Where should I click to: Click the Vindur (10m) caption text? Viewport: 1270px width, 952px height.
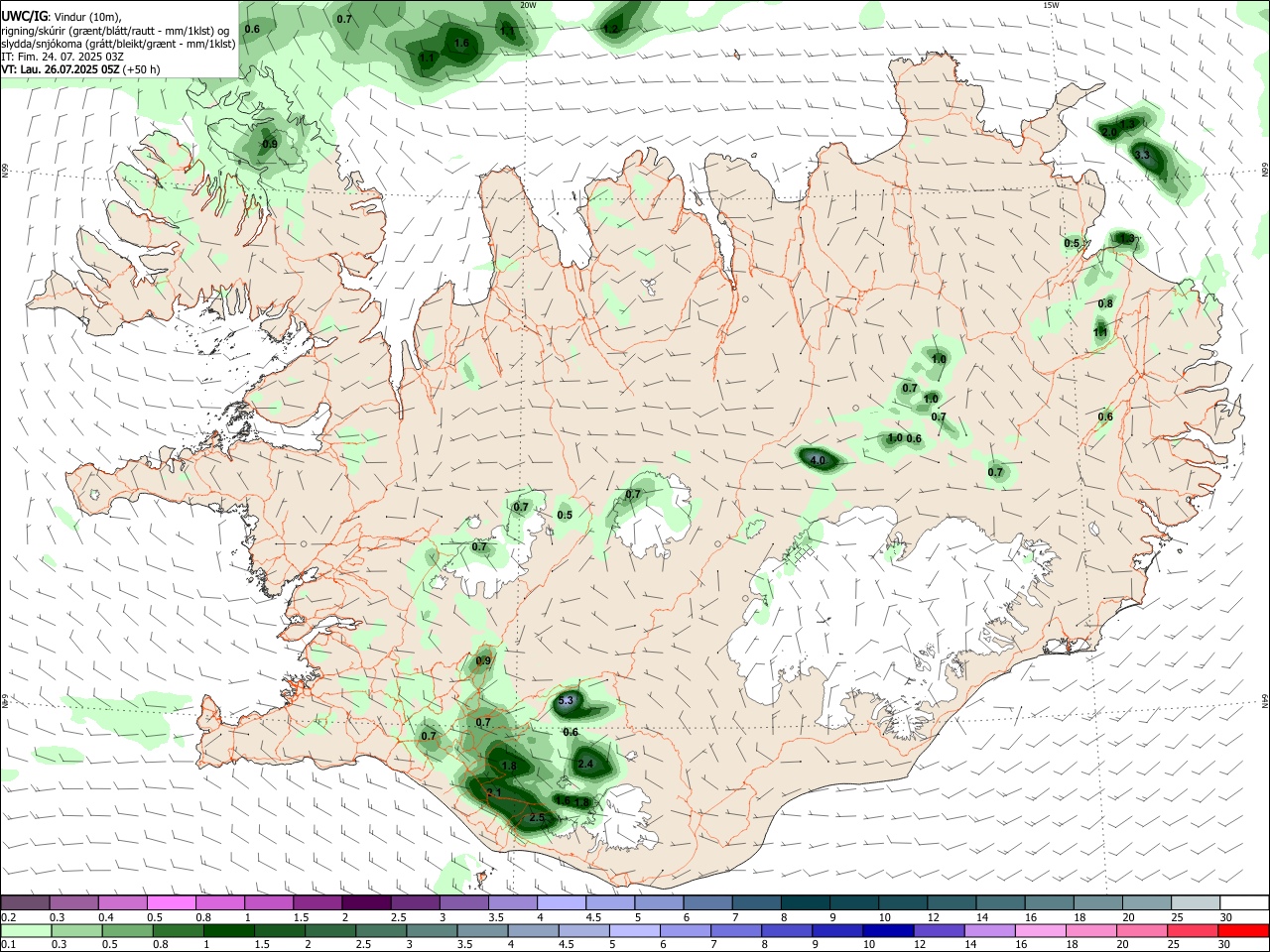point(87,17)
